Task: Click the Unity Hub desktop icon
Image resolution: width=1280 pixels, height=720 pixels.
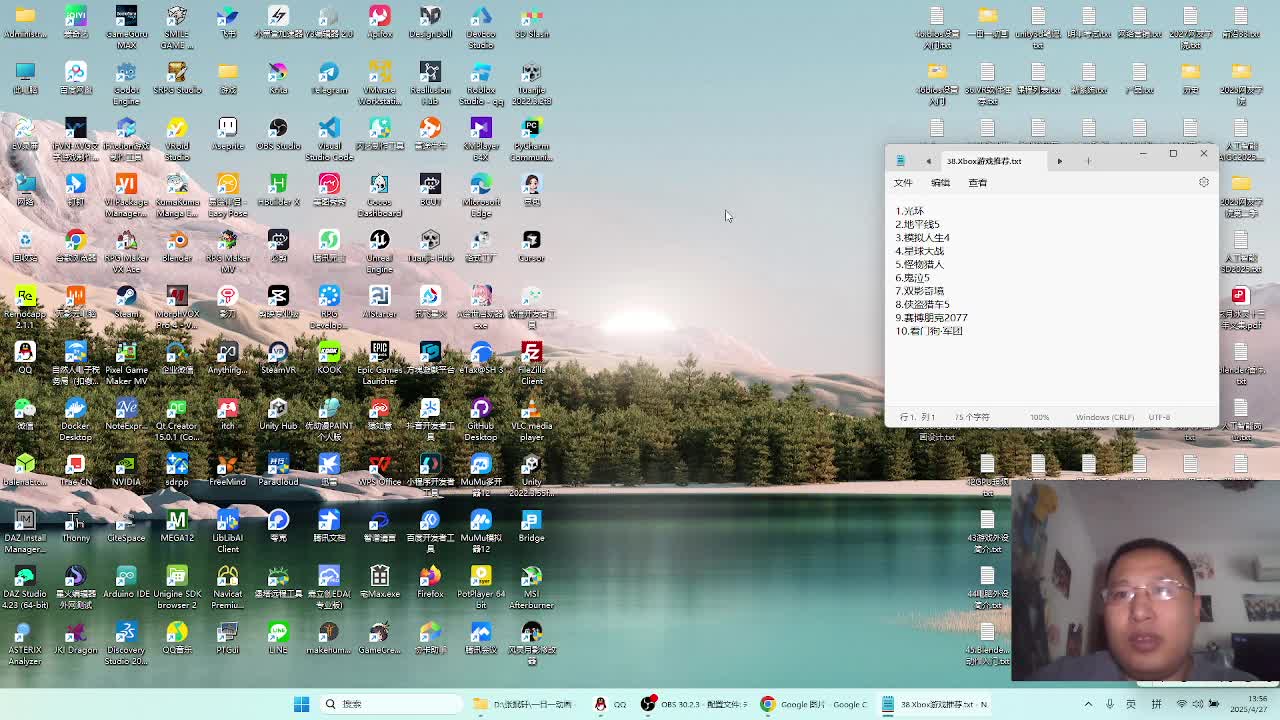Action: (278, 409)
